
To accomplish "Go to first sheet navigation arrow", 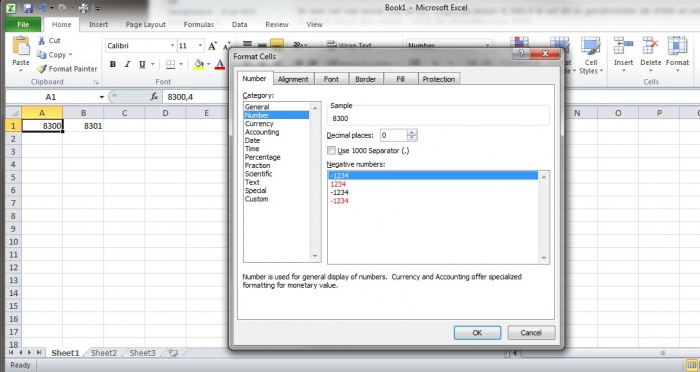I will tap(11, 353).
